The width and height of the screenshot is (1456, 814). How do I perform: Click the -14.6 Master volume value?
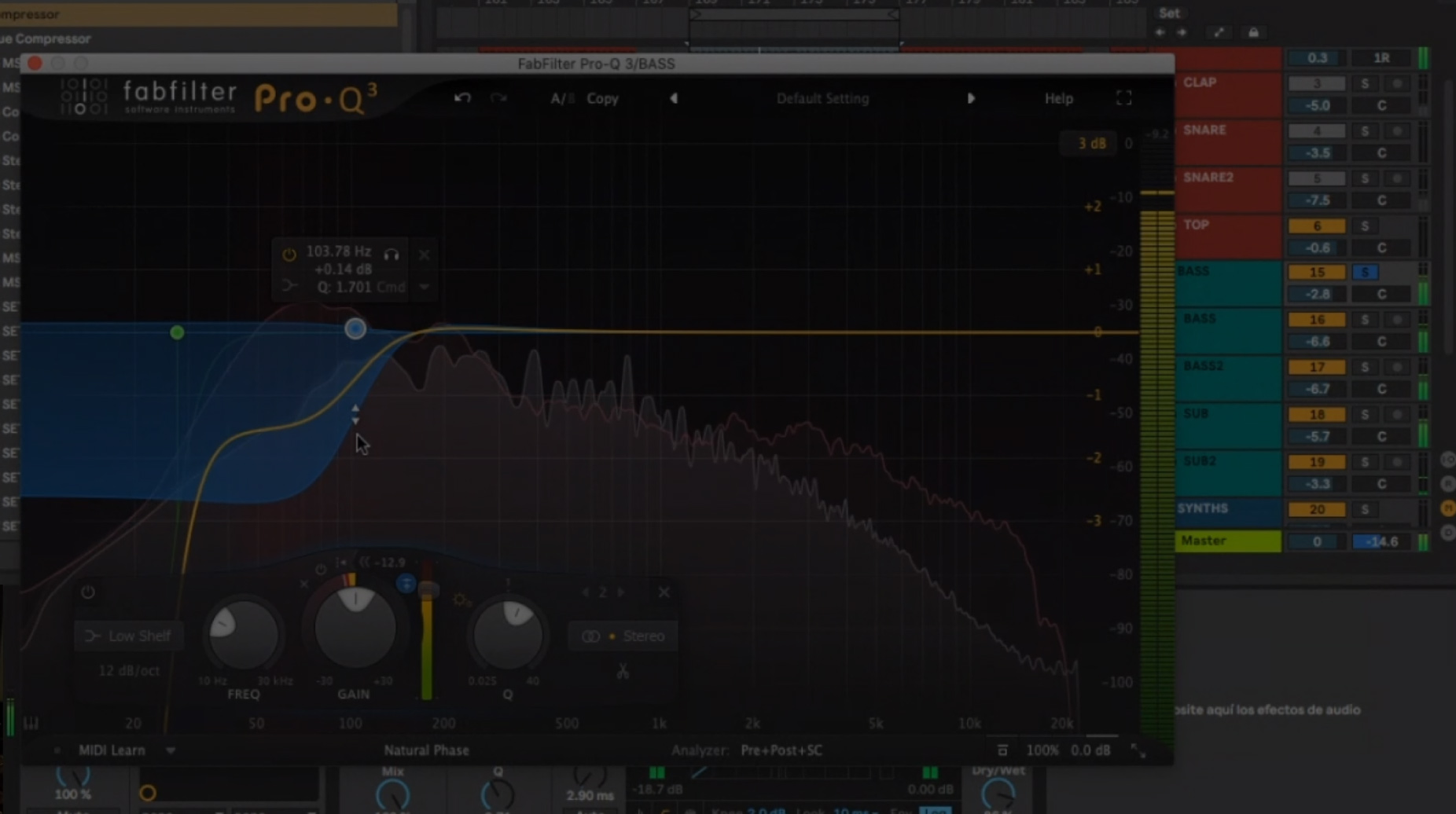pyautogui.click(x=1381, y=541)
